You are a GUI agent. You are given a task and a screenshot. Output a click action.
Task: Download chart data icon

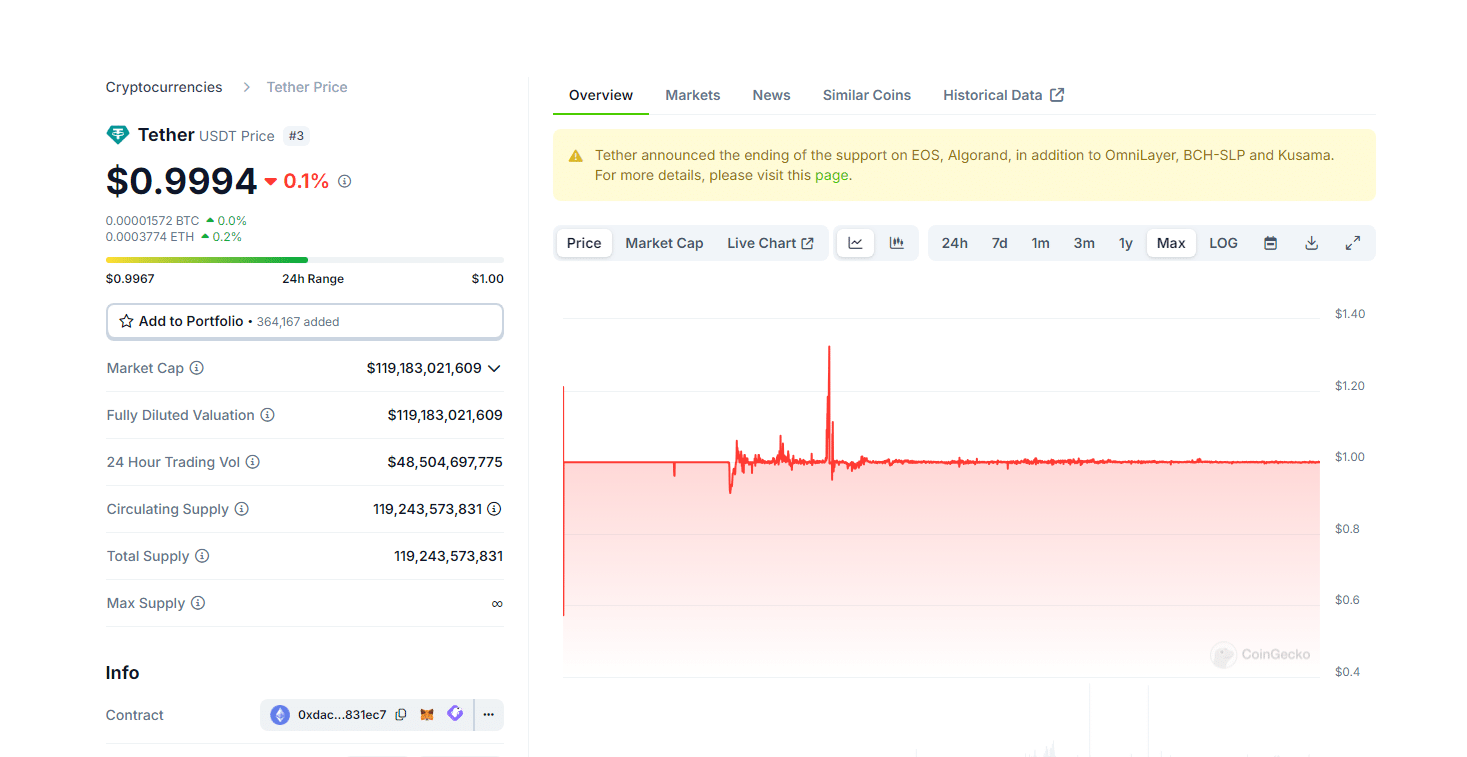point(1311,243)
